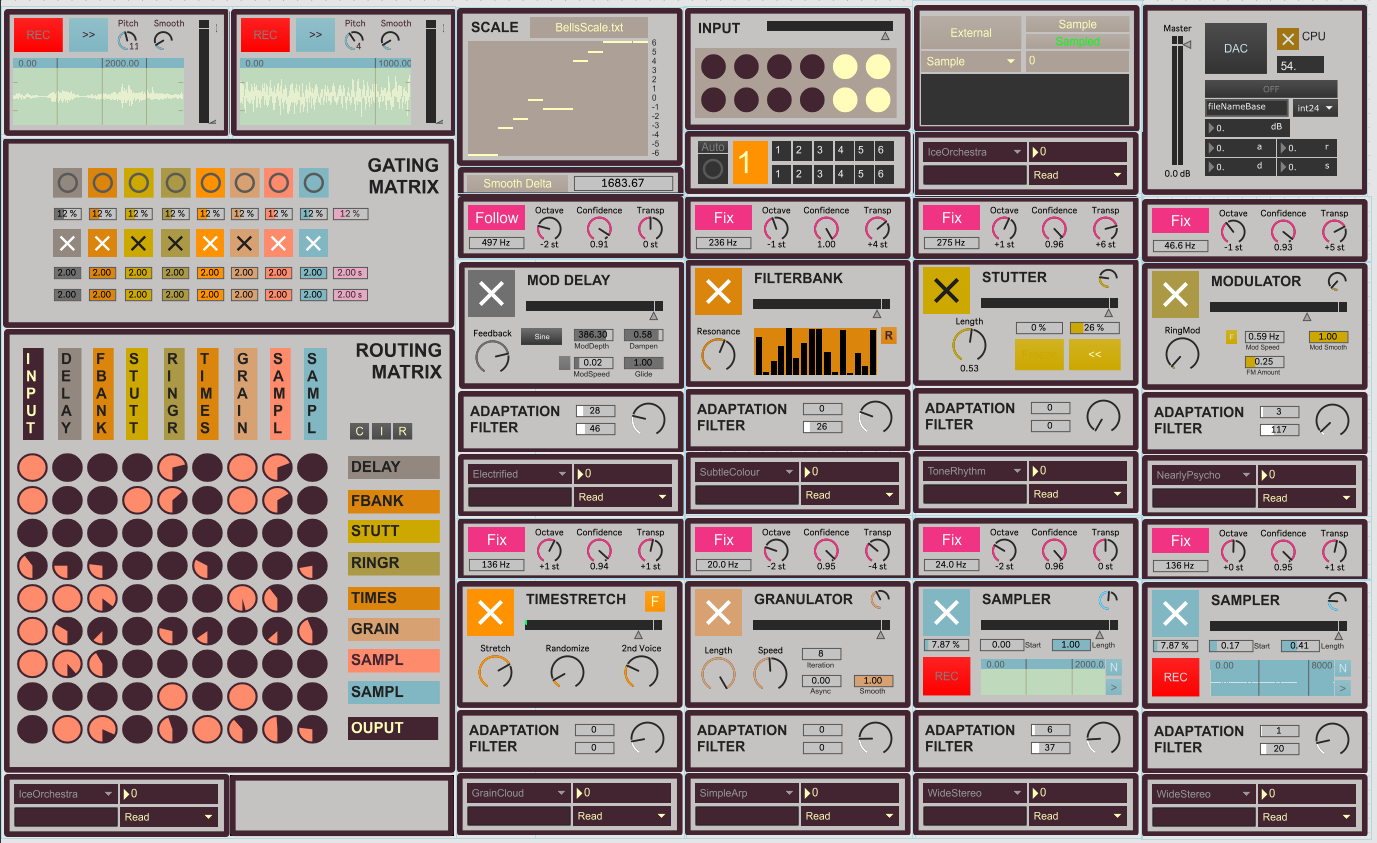Toggle the OFF recording switch under DAC

pyautogui.click(x=1271, y=89)
